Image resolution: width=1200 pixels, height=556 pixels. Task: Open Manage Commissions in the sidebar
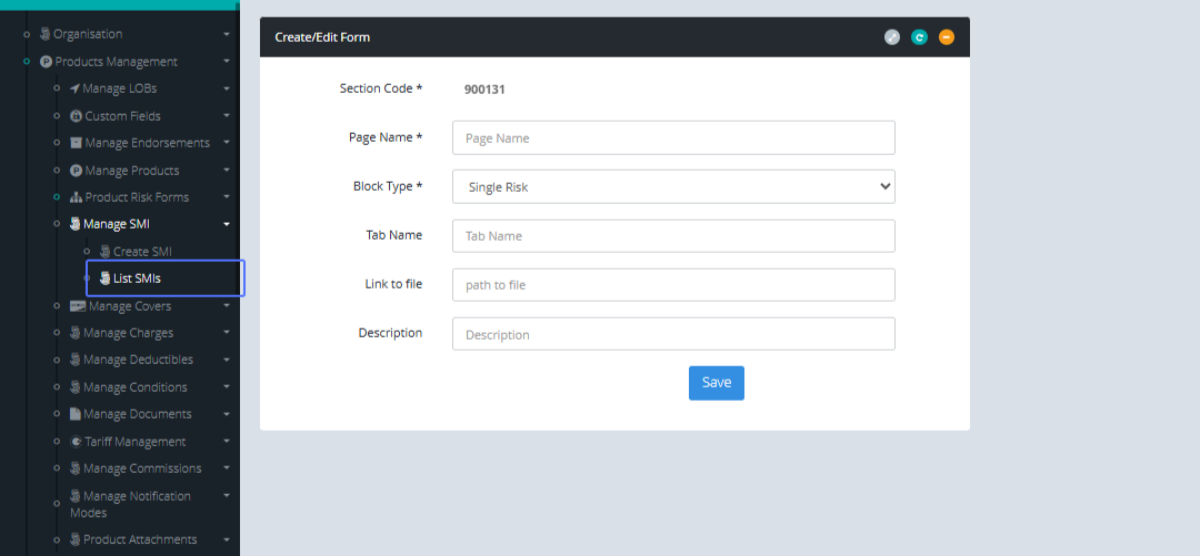[141, 468]
